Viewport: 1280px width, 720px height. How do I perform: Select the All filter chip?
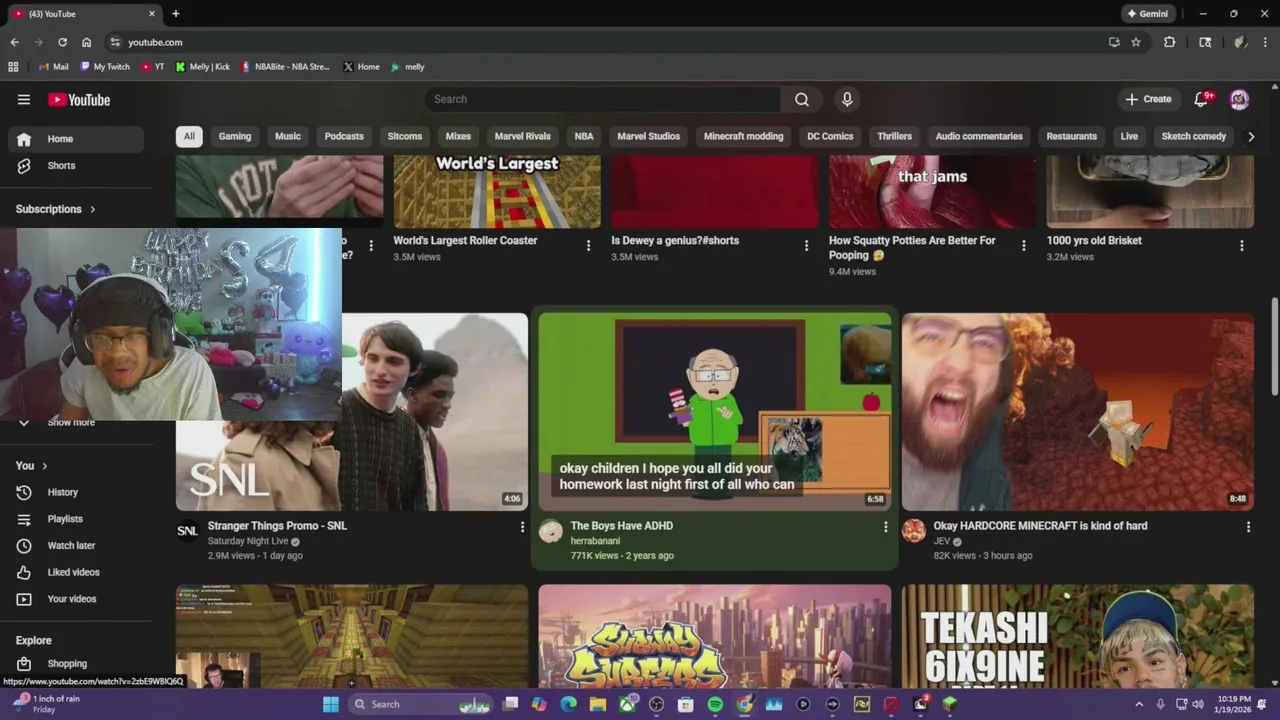(189, 136)
